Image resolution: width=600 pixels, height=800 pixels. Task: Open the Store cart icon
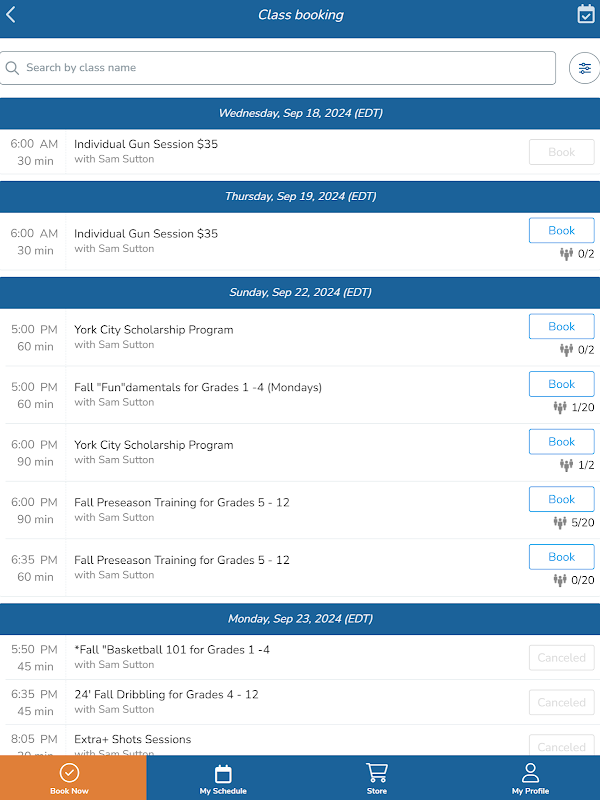(377, 772)
